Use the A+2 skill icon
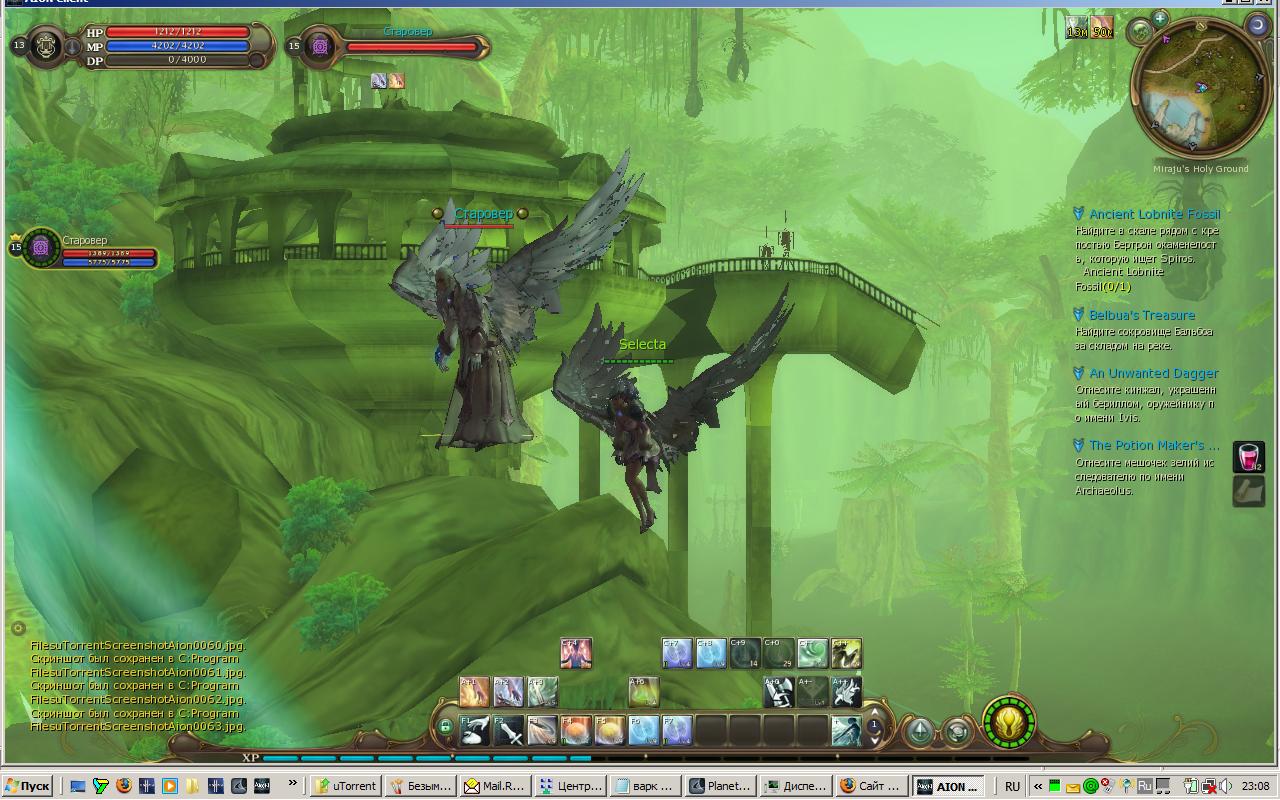The width and height of the screenshot is (1280, 800). (508, 692)
